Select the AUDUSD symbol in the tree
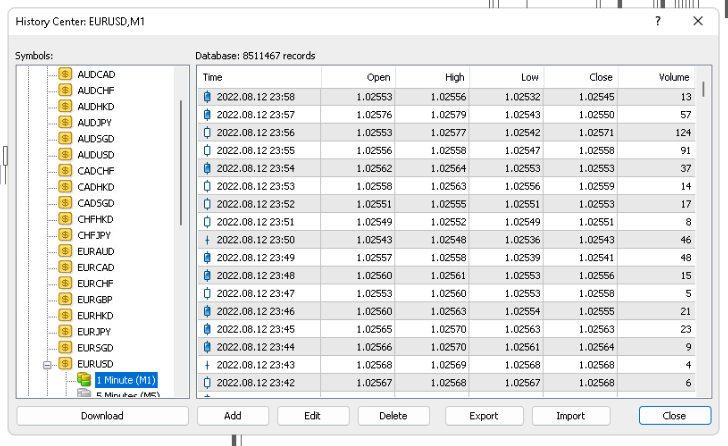The width and height of the screenshot is (728, 446). pyautogui.click(x=95, y=154)
